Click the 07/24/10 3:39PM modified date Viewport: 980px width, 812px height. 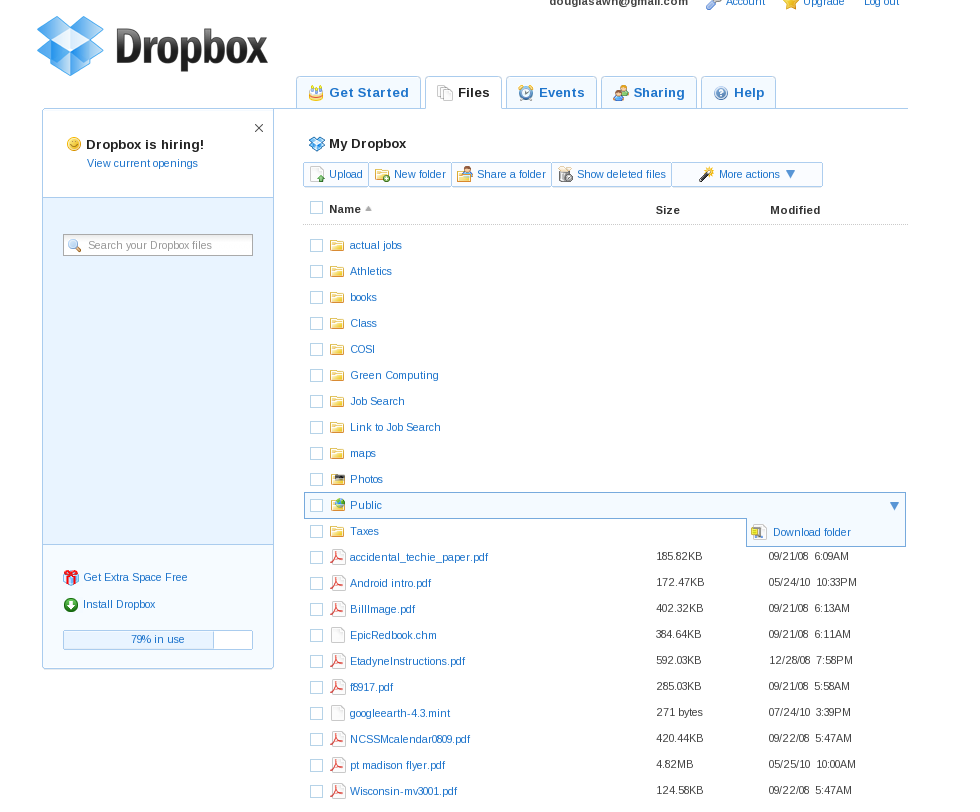click(809, 713)
